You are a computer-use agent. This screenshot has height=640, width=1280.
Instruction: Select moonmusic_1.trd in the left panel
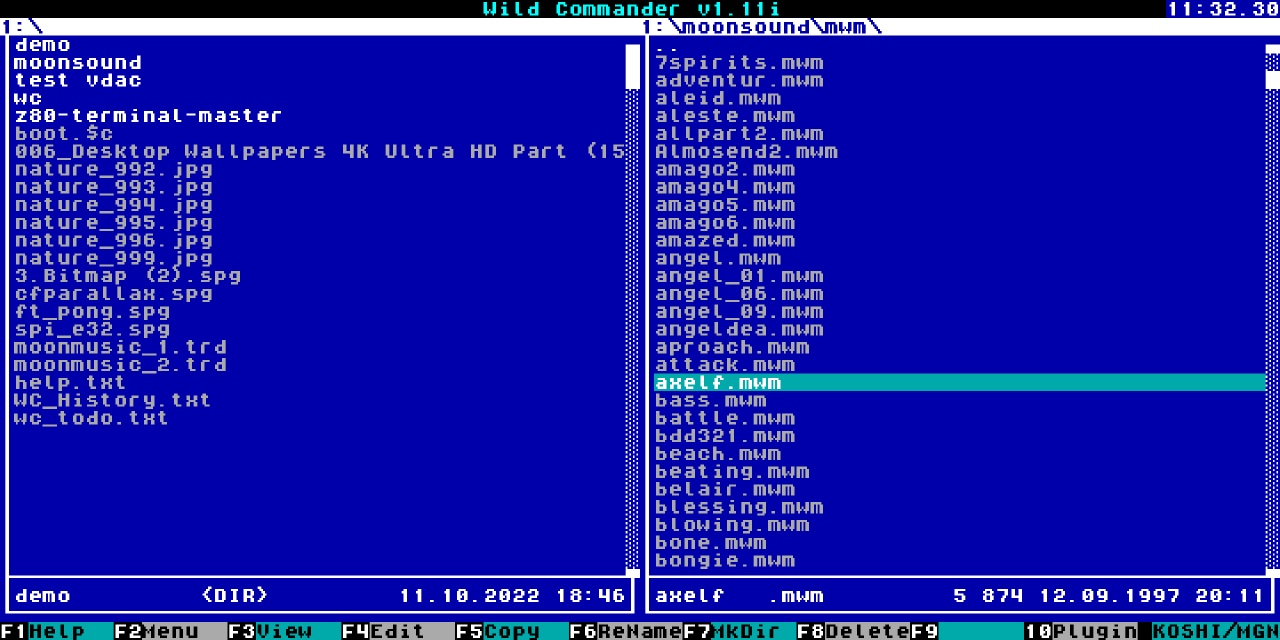pos(121,347)
